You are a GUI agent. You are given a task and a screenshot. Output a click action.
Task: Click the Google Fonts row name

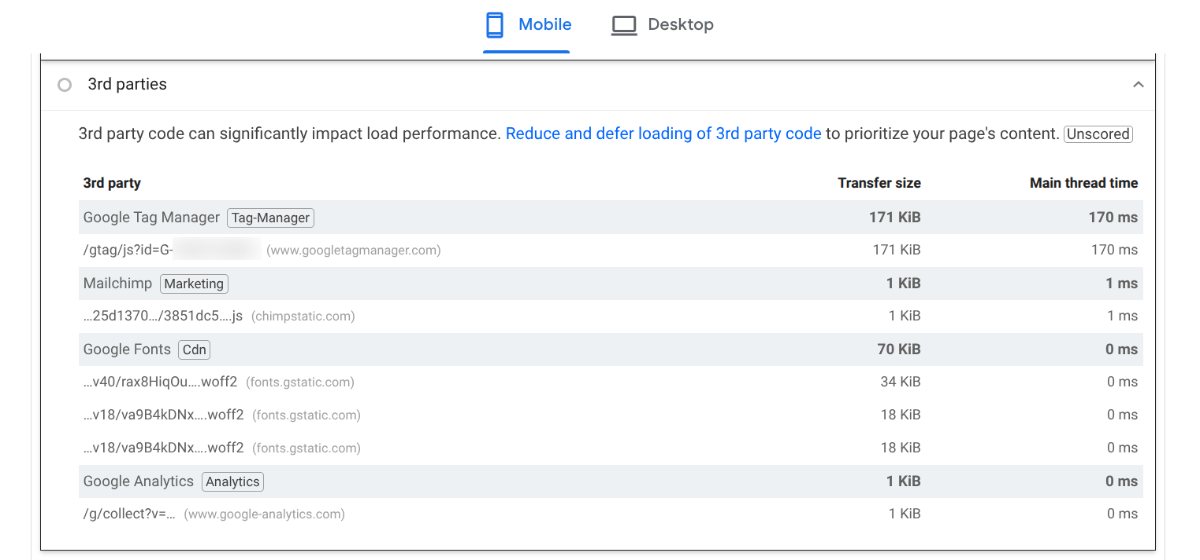tap(127, 349)
